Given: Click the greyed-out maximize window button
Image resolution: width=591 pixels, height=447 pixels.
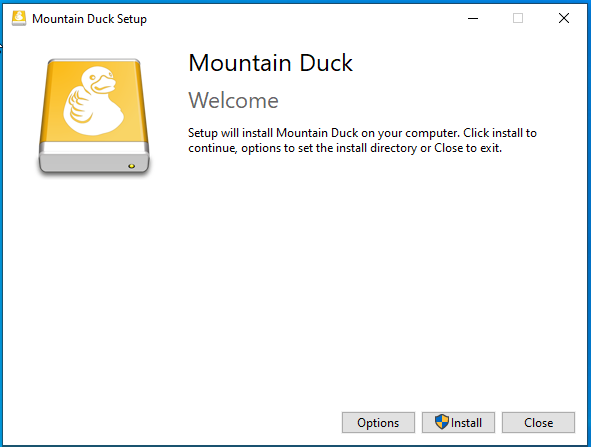Looking at the screenshot, I should [x=518, y=18].
